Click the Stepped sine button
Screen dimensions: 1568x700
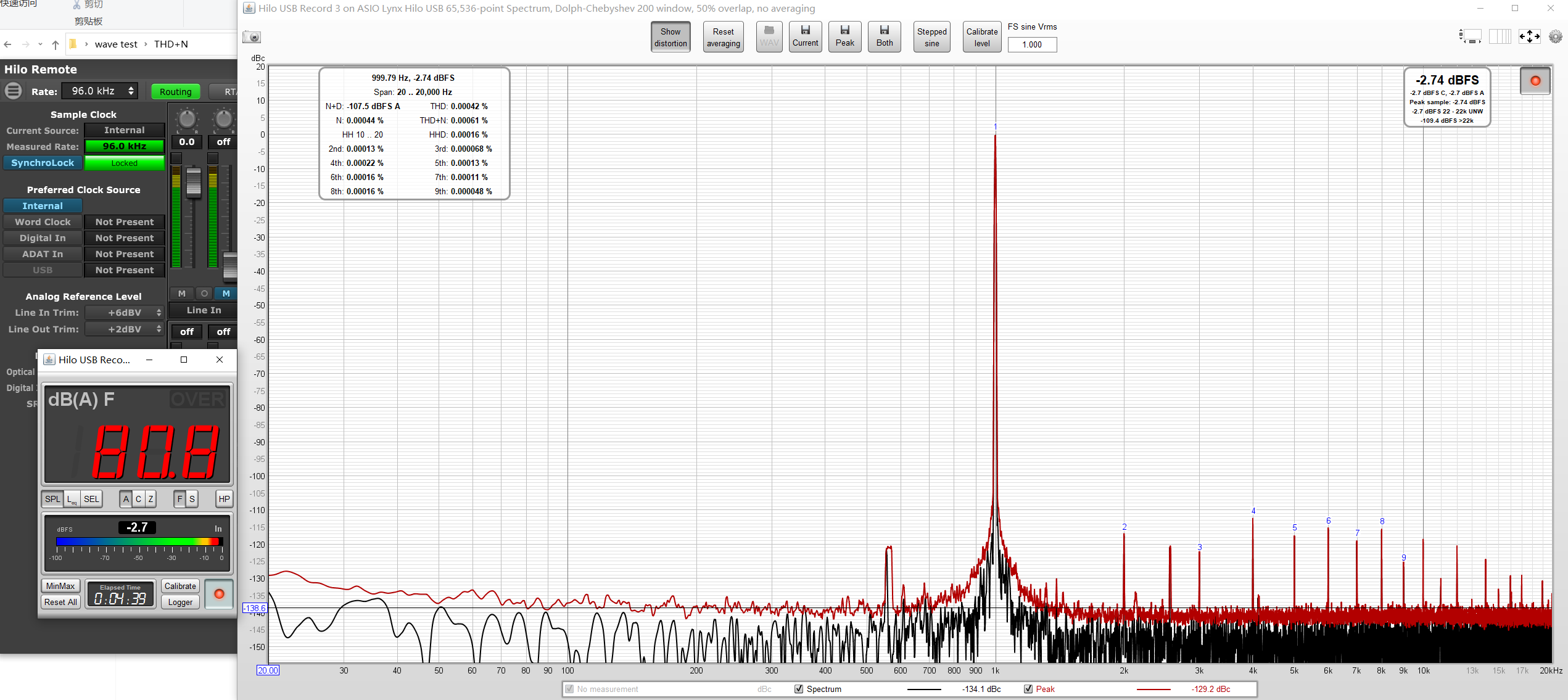click(931, 37)
